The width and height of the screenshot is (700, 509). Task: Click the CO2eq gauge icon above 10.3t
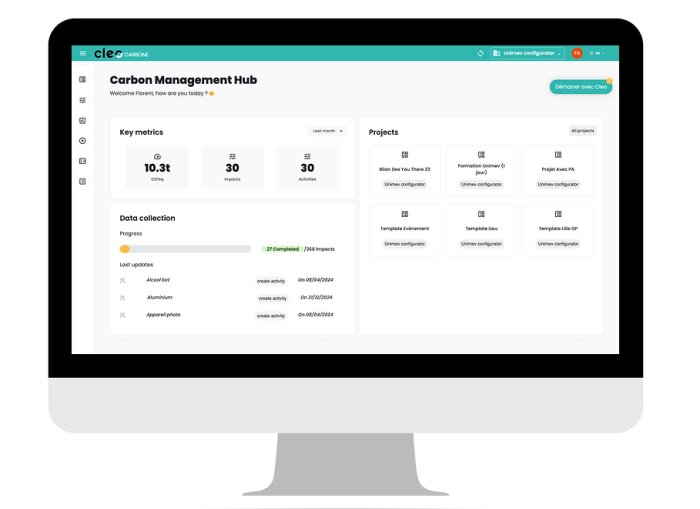158,156
